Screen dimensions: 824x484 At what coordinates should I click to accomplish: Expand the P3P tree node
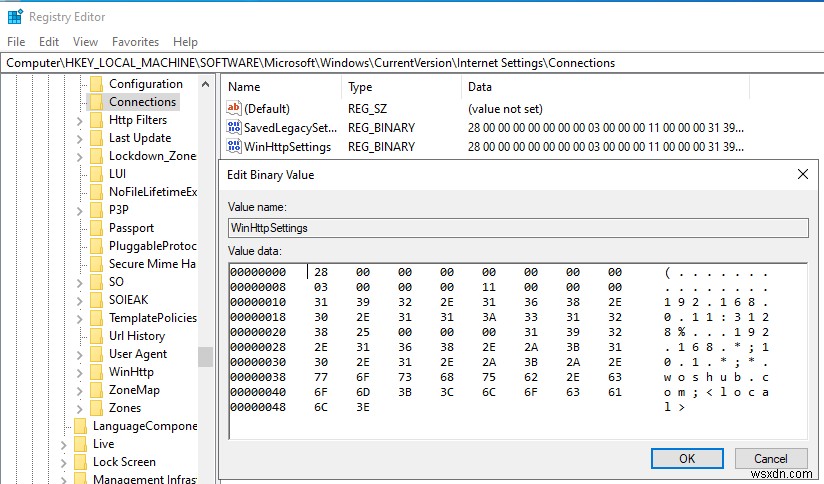[x=79, y=211]
